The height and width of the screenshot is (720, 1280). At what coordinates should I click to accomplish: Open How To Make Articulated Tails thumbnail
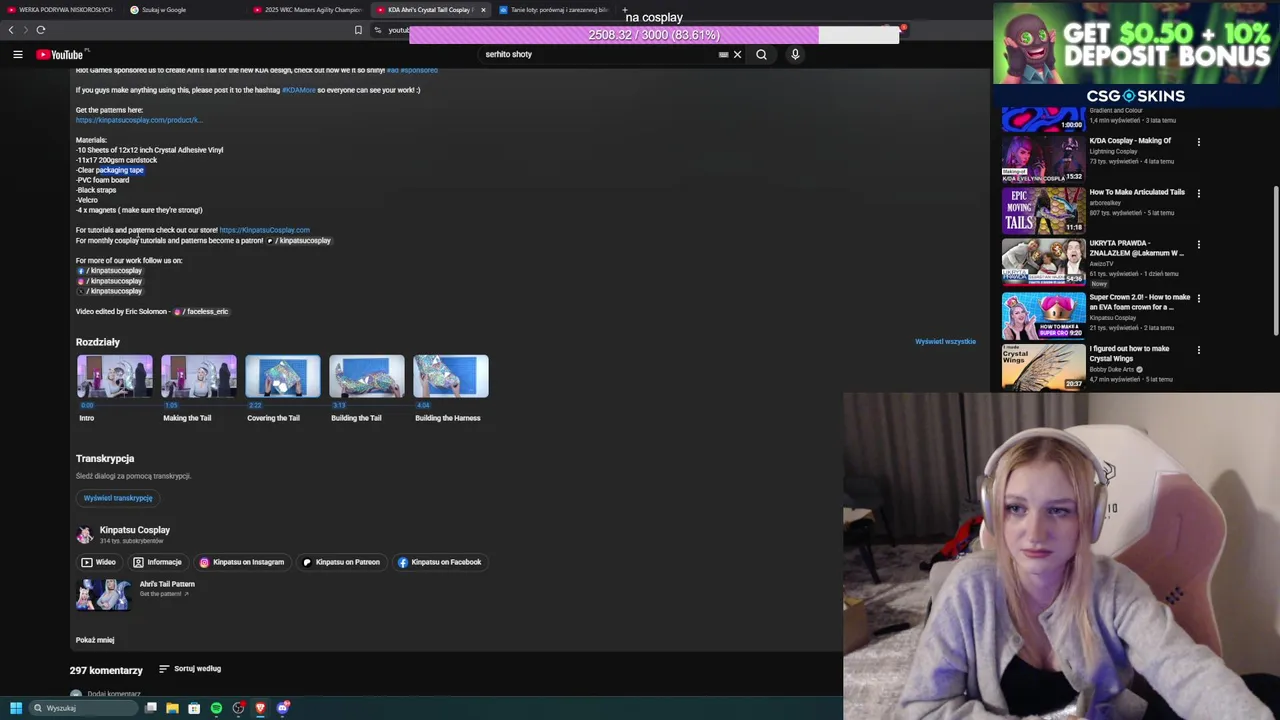coord(1043,210)
